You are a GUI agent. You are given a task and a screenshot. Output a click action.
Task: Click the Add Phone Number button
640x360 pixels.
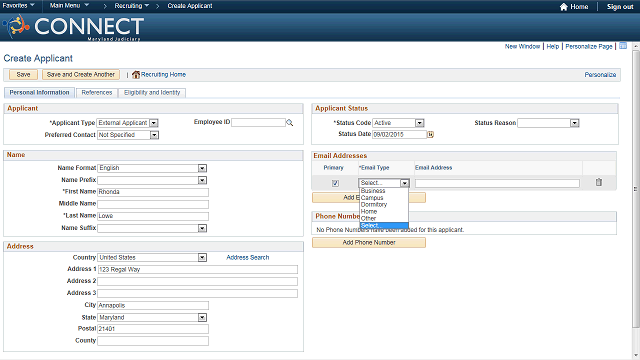pos(369,242)
